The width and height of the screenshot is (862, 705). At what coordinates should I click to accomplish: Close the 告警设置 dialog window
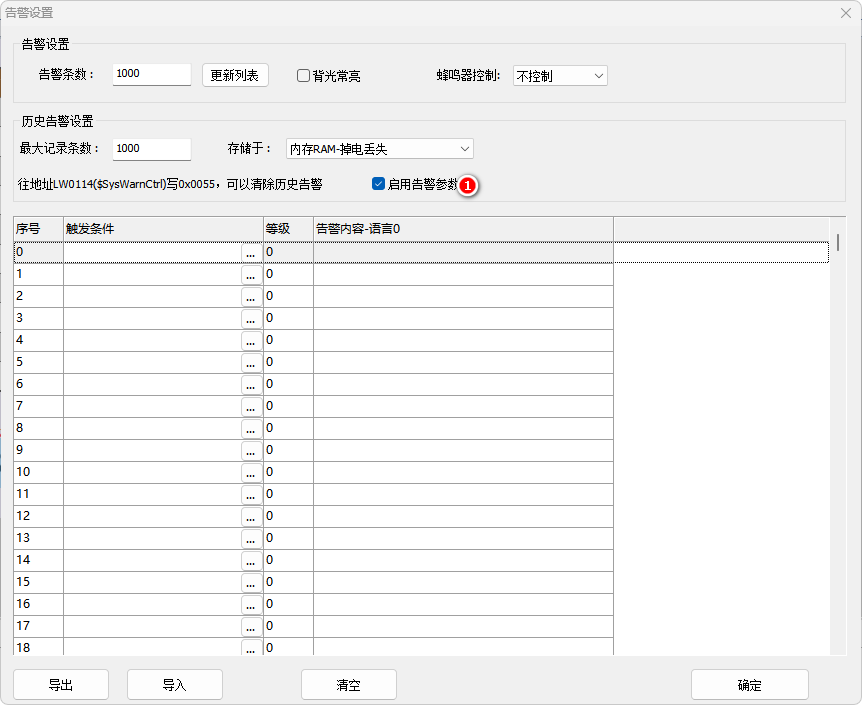(x=844, y=13)
